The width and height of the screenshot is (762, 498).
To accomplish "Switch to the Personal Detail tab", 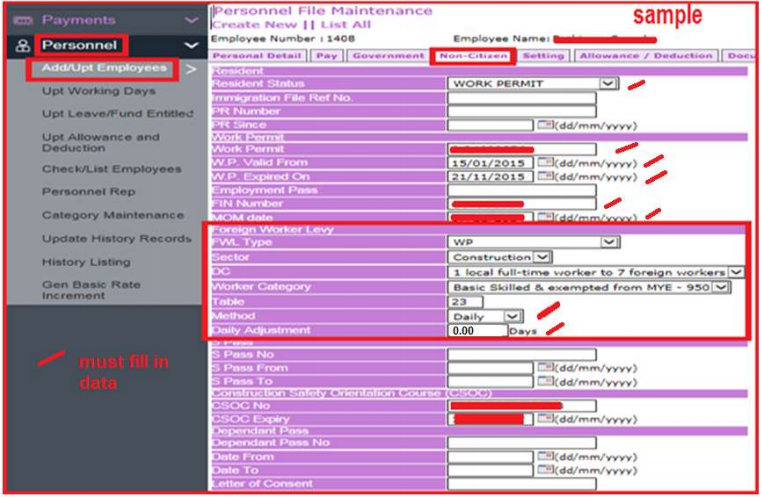I will (258, 56).
